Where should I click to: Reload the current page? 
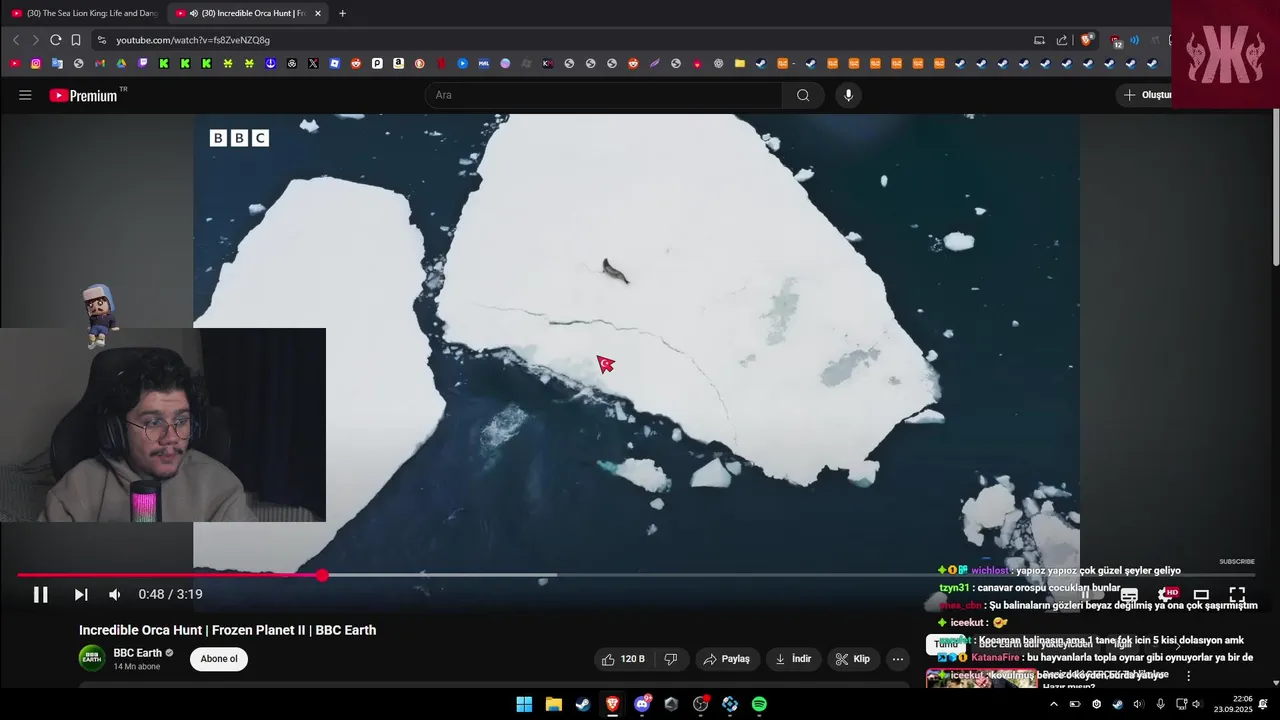(55, 40)
